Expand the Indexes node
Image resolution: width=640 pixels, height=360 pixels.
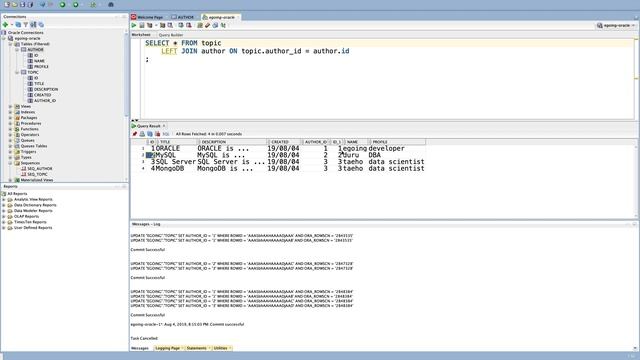point(11,112)
